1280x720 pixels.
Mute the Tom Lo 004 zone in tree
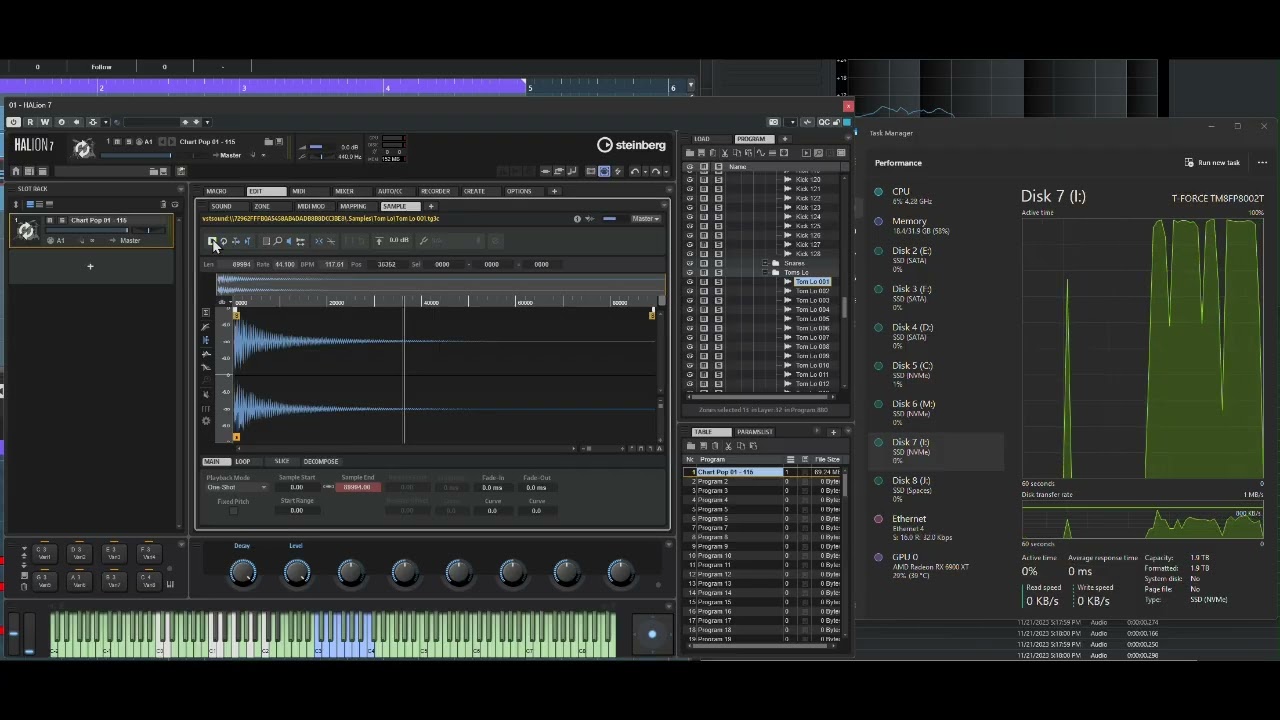click(704, 310)
